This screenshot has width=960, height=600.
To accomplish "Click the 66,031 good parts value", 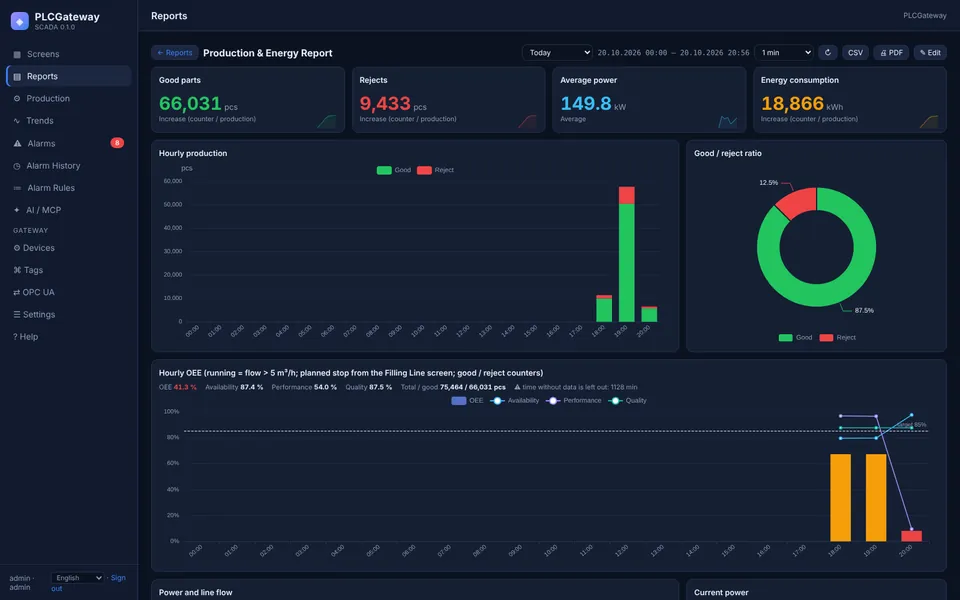I will pyautogui.click(x=190, y=103).
